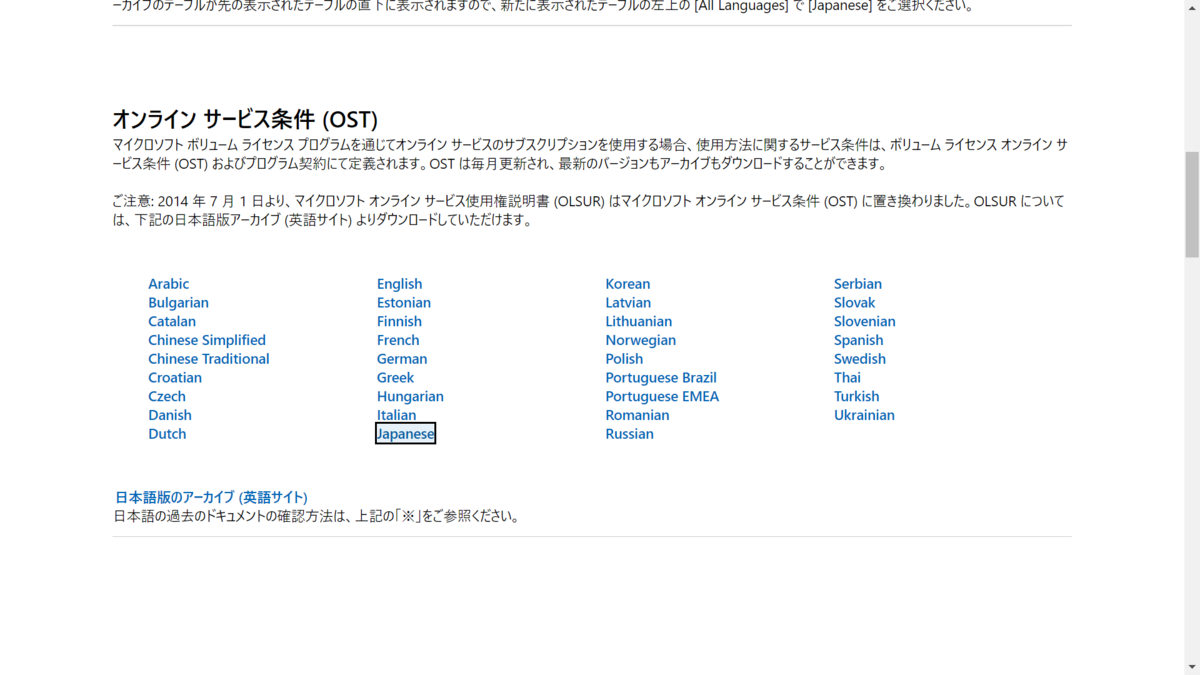1200x675 pixels.
Task: Choose the Ukrainian link
Action: coord(864,415)
